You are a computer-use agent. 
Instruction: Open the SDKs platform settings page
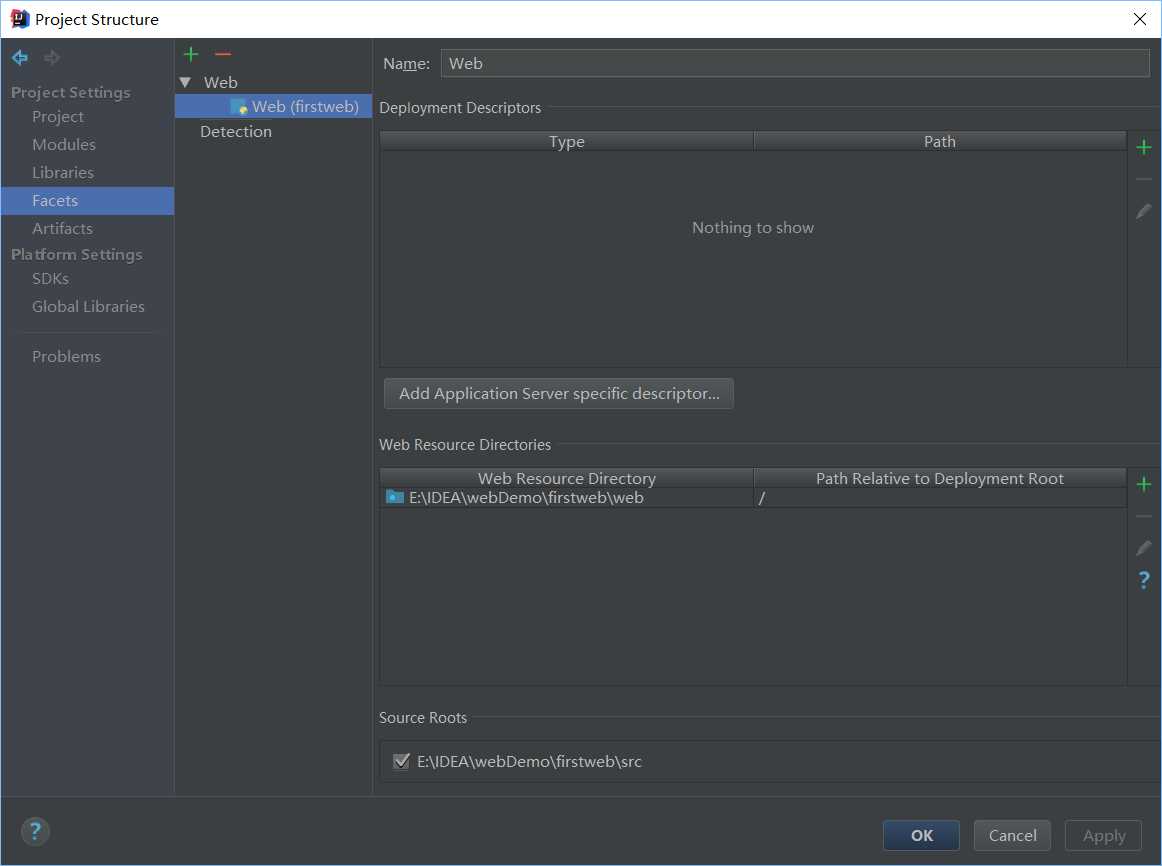click(x=50, y=279)
